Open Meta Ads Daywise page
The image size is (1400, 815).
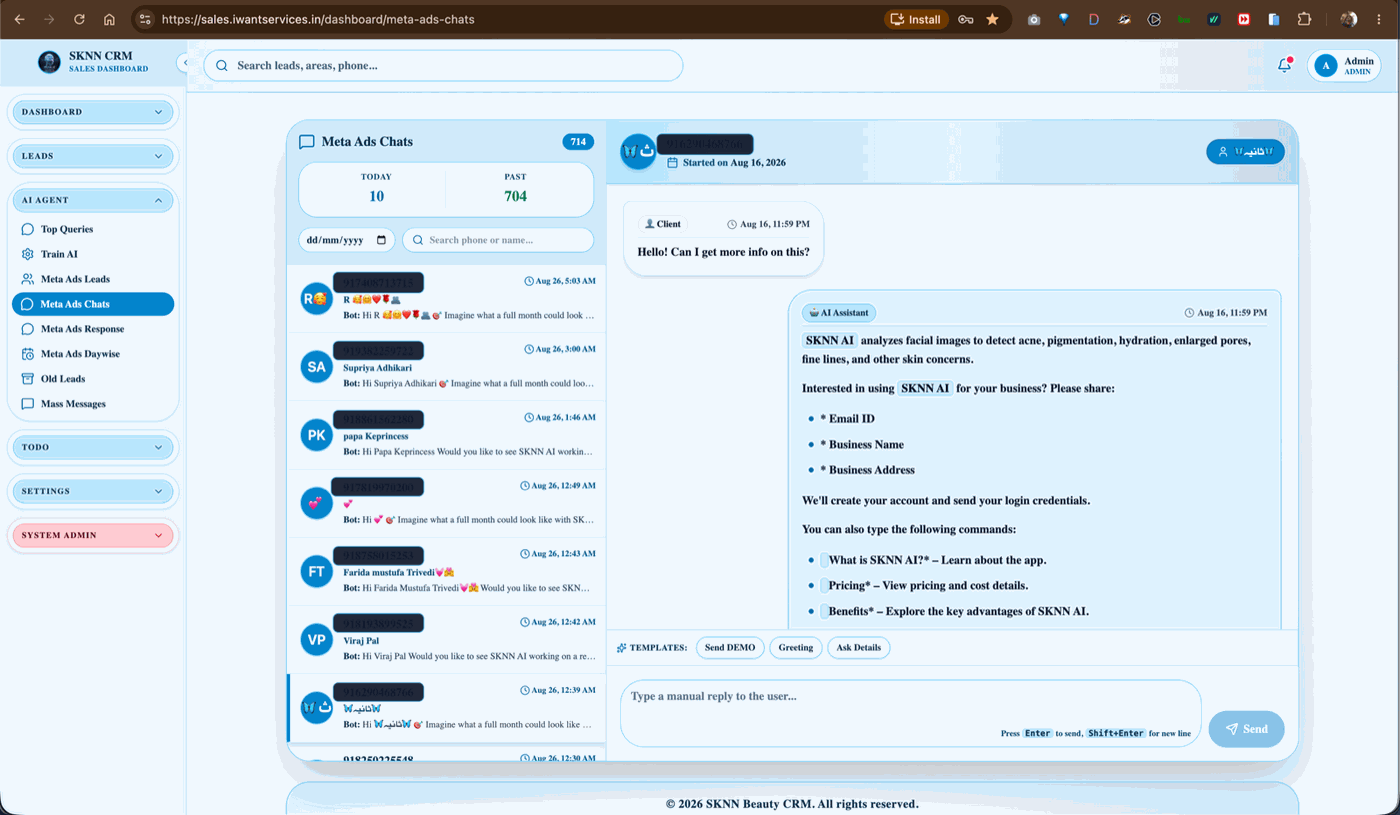pyautogui.click(x=93, y=354)
